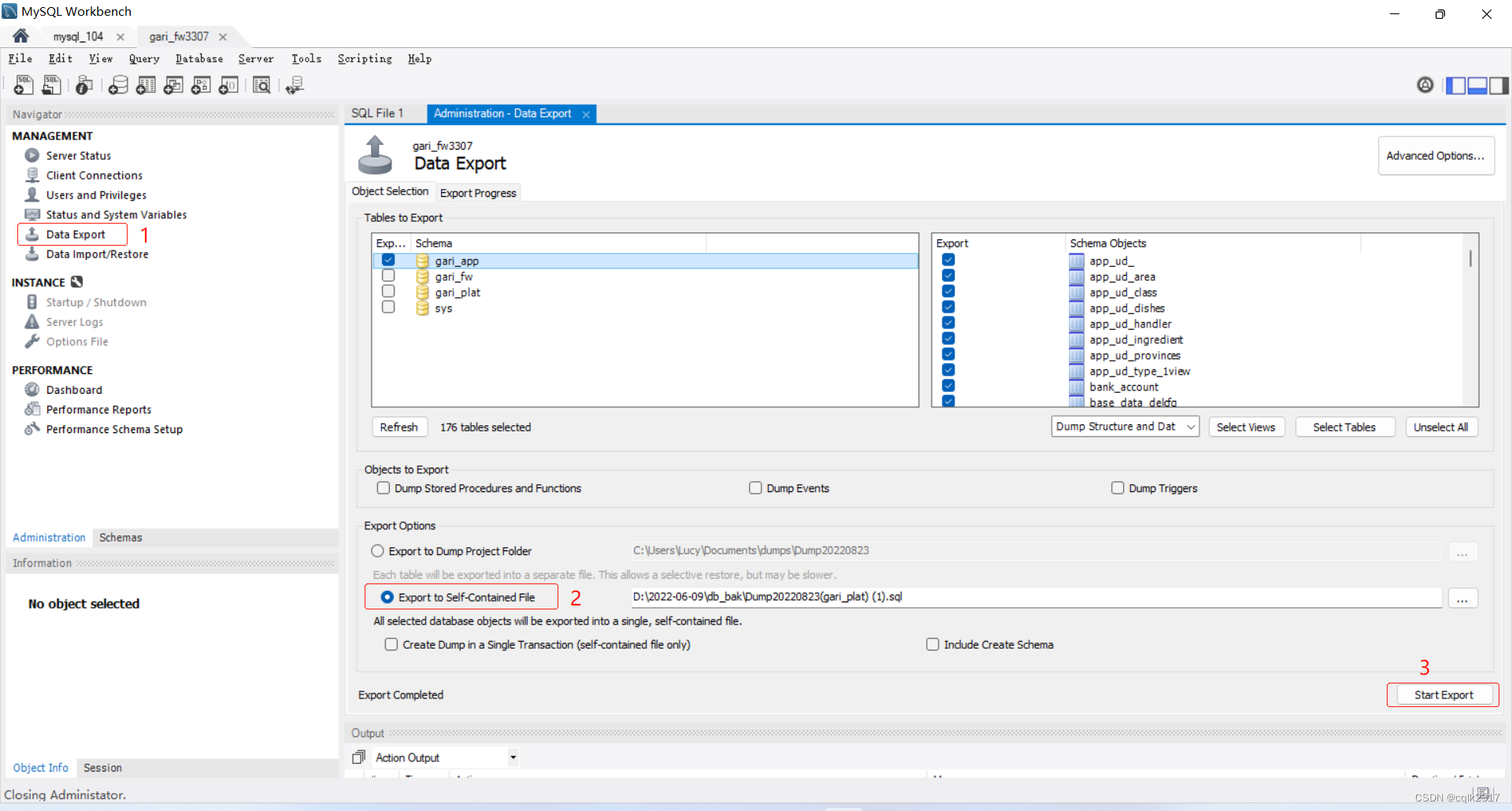
Task: Click the INSTANCE section server icon
Action: click(77, 282)
